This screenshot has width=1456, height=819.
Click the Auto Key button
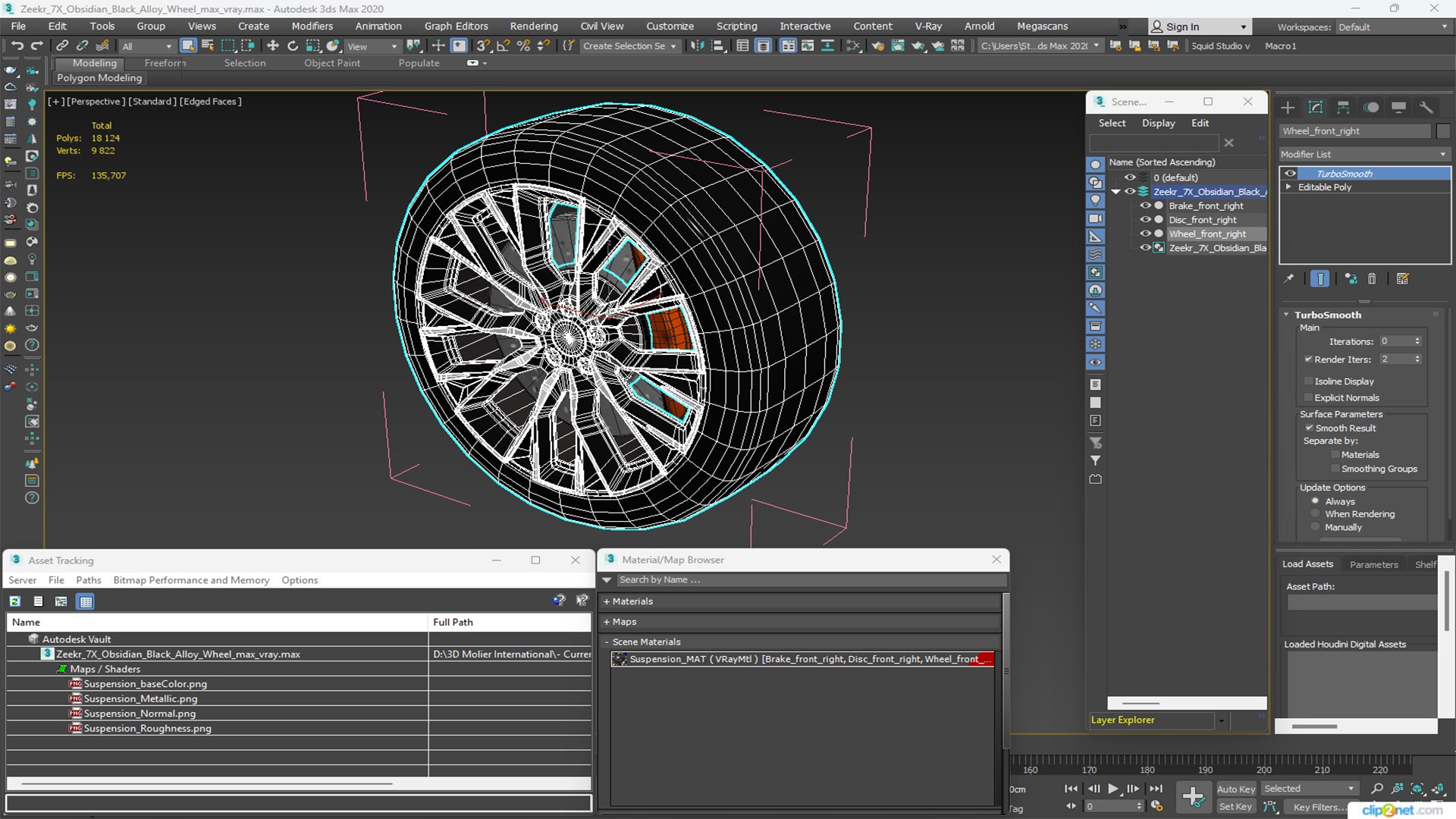pos(1236,789)
